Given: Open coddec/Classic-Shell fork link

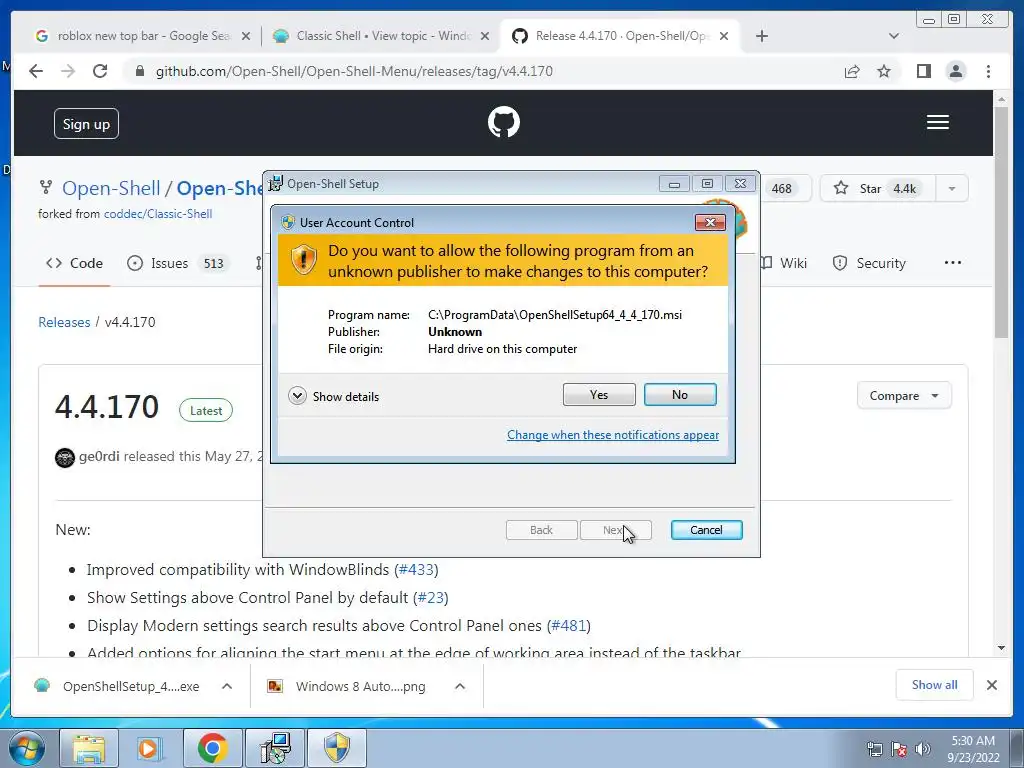Looking at the screenshot, I should click(158, 214).
